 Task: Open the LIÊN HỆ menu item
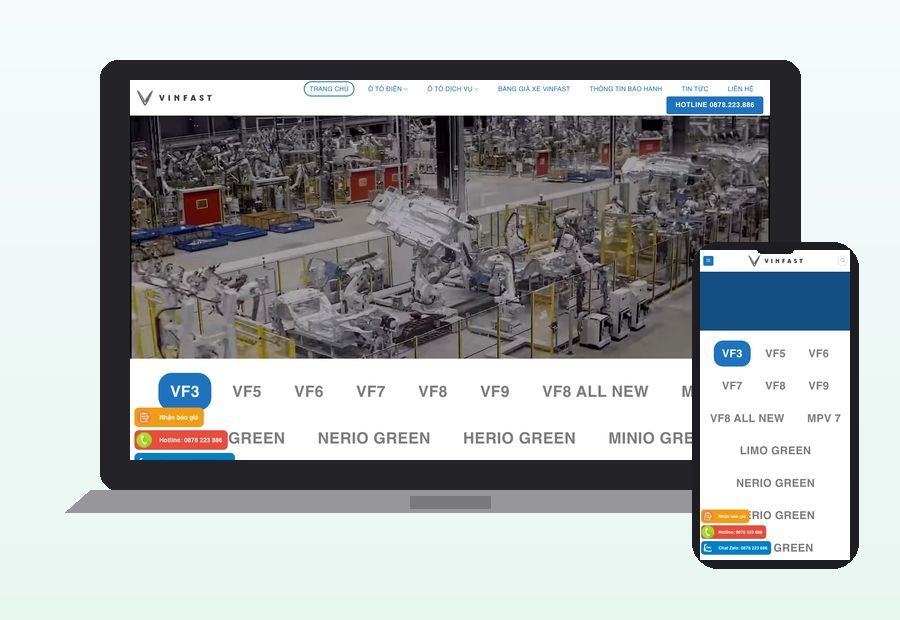[740, 89]
